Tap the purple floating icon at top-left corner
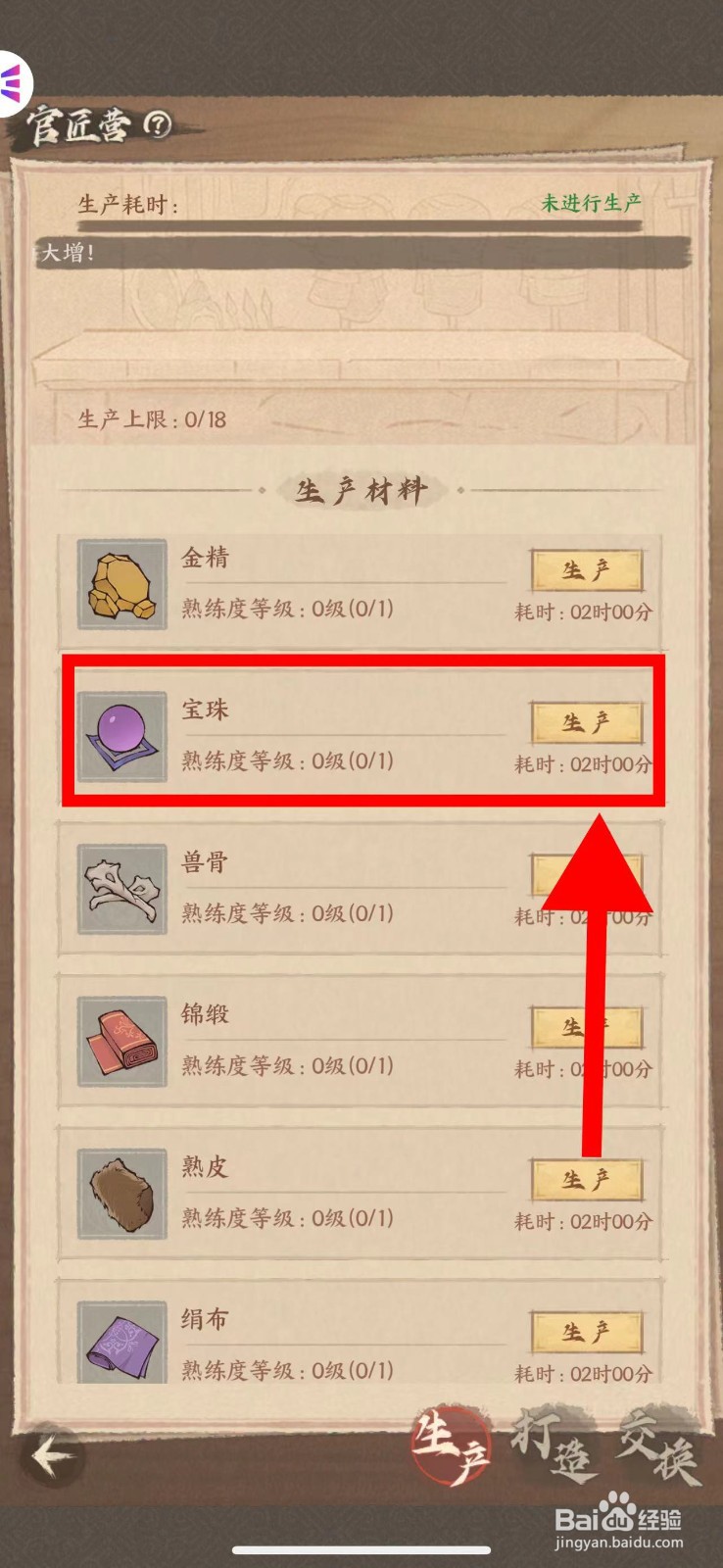This screenshot has width=723, height=1568. 14,82
